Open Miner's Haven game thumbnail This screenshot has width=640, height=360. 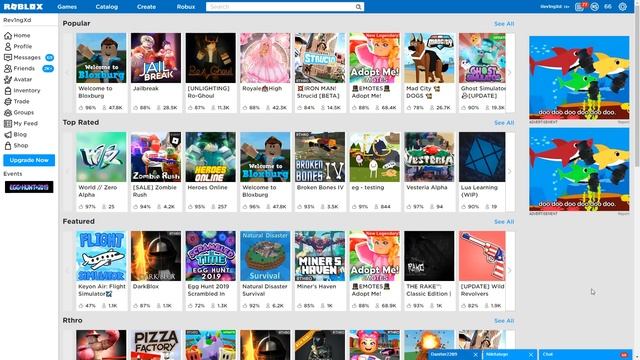pyautogui.click(x=320, y=256)
